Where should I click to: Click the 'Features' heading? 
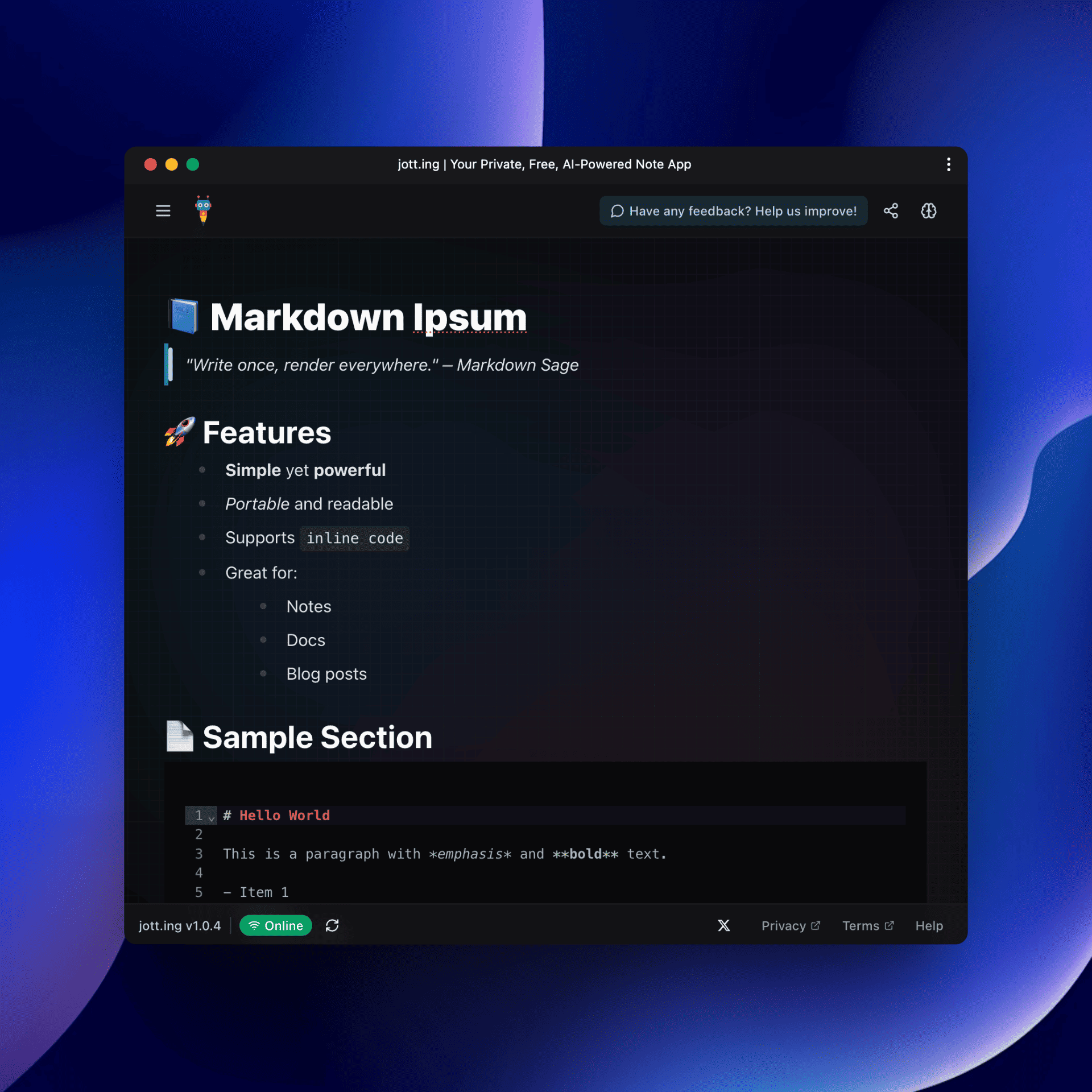coord(267,432)
